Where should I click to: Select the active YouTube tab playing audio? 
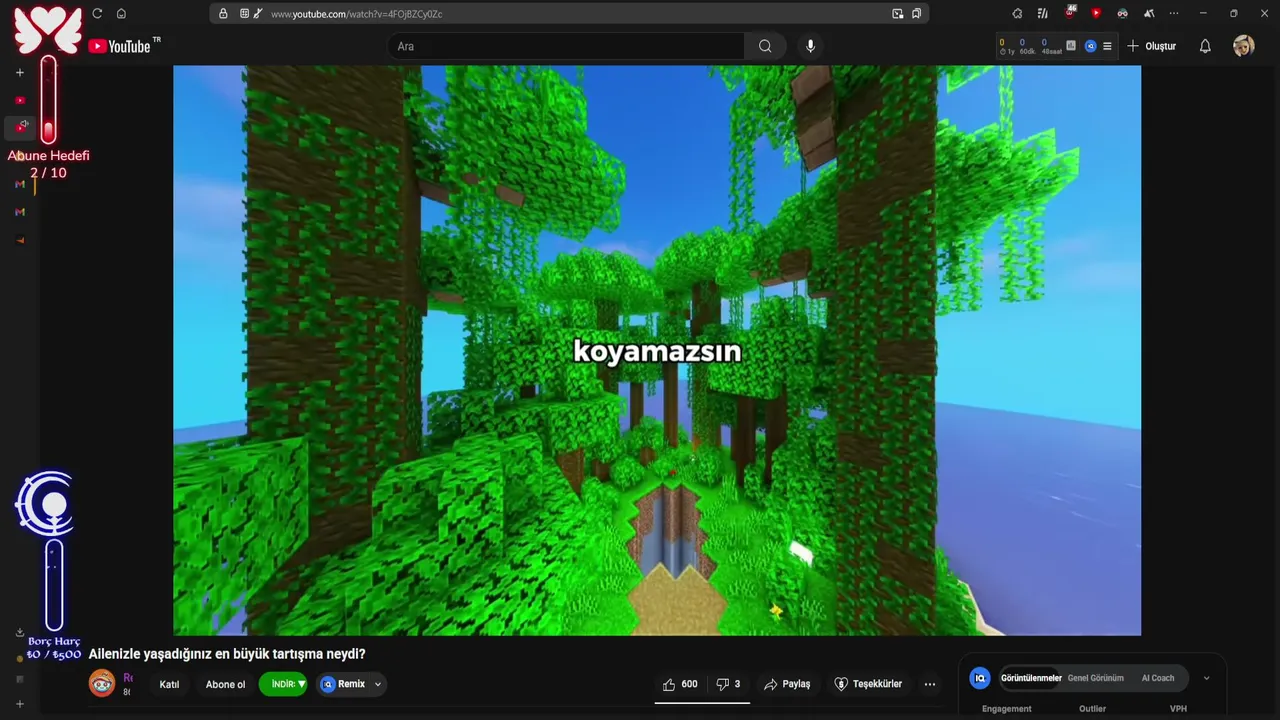[21, 127]
